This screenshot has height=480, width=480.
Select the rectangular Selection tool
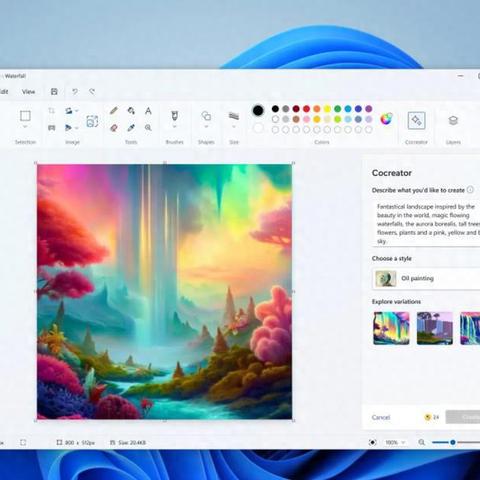25,116
